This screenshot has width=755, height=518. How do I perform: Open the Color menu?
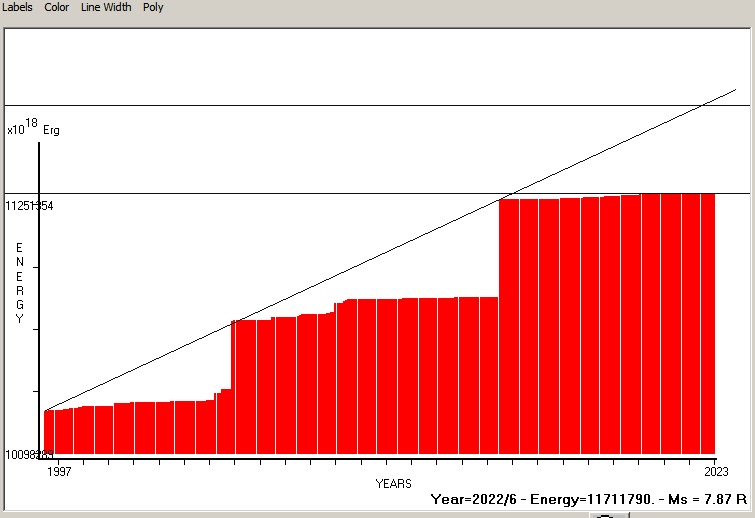tap(57, 7)
